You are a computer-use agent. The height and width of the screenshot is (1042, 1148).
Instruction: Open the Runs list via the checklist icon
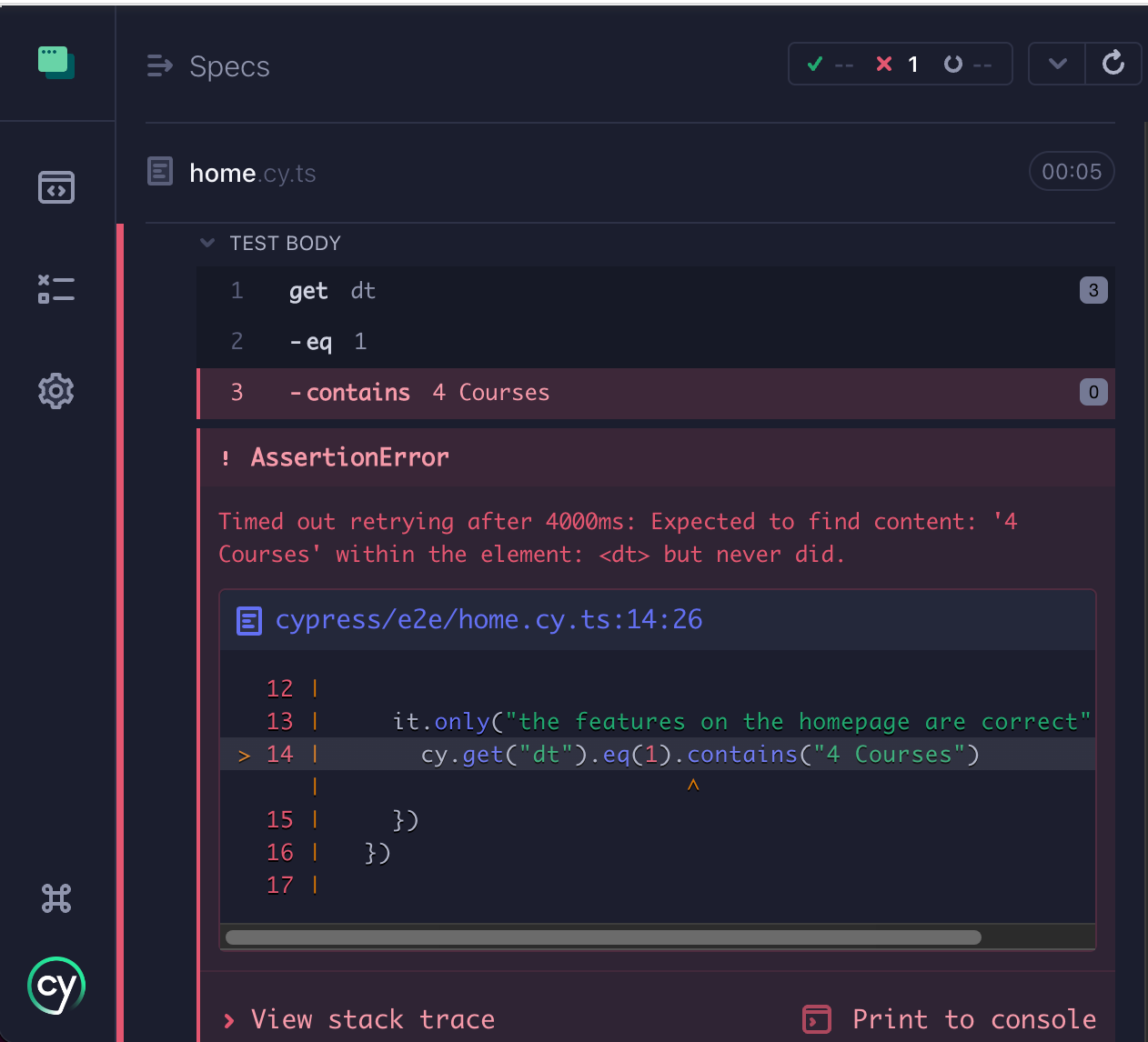pyautogui.click(x=56, y=289)
